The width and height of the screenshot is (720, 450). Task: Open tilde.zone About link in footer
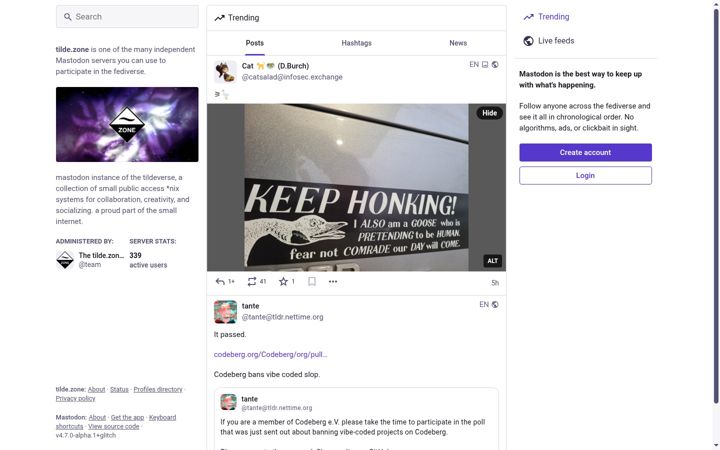[x=96, y=389]
